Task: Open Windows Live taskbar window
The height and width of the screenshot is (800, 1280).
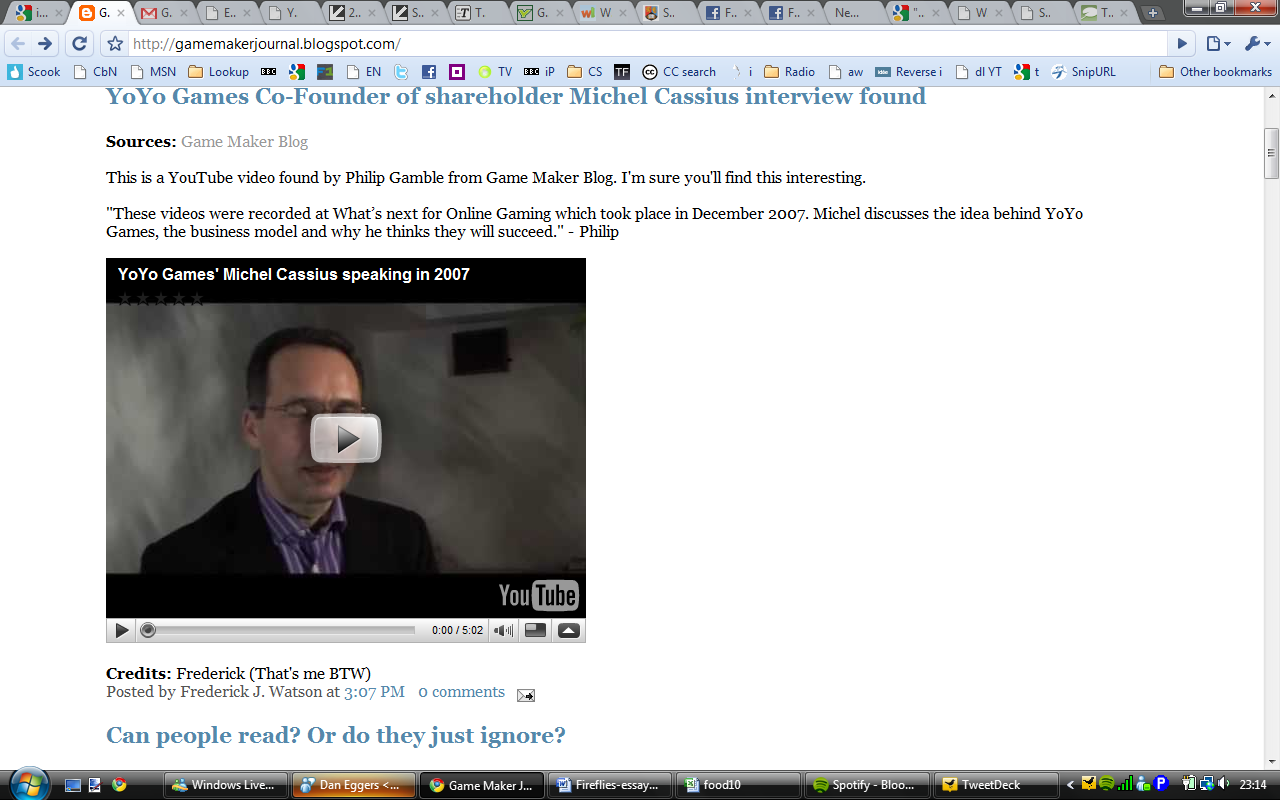Action: [227, 785]
